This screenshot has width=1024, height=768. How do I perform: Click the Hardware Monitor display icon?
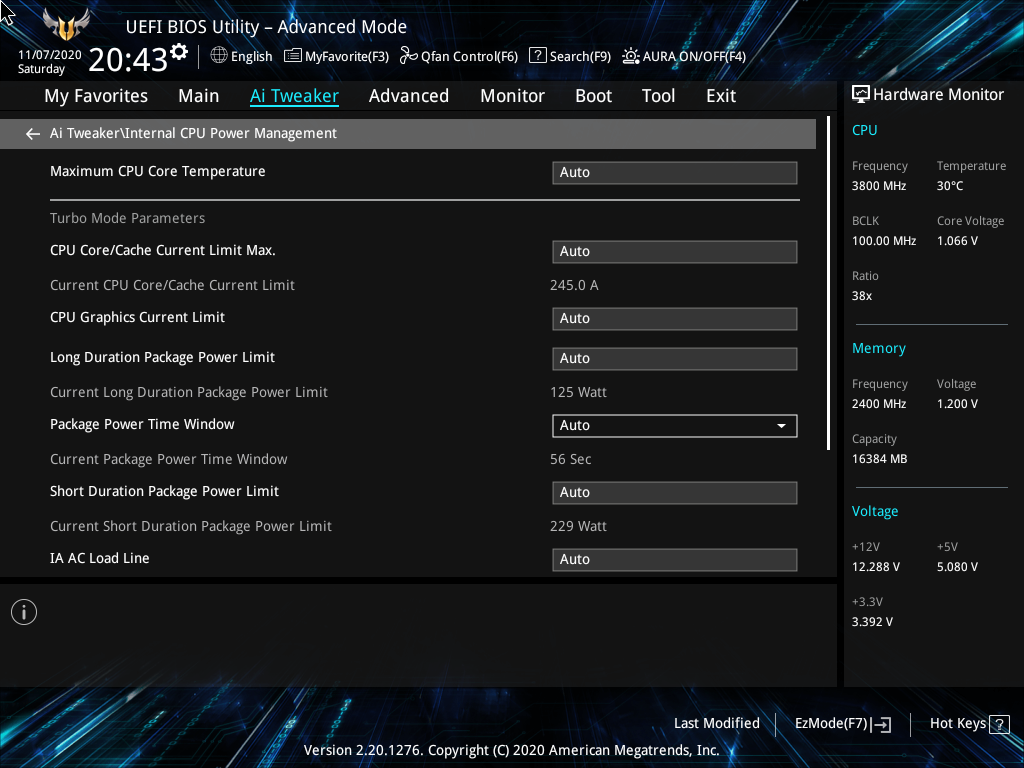point(861,95)
